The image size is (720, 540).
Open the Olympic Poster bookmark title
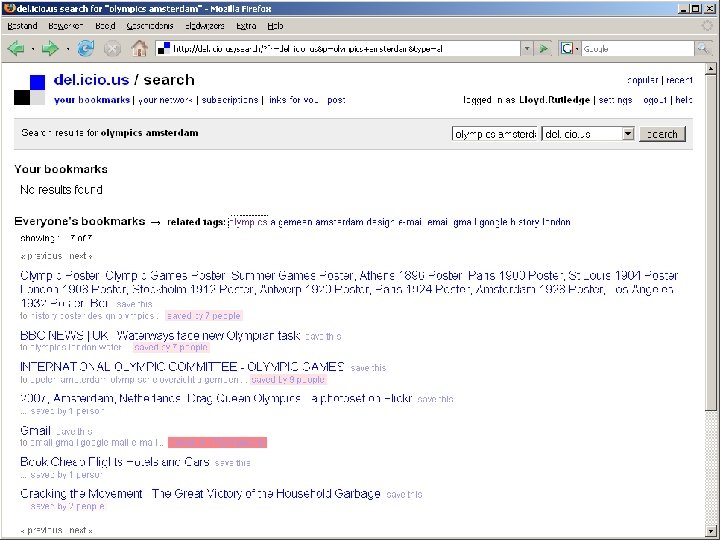point(349,289)
